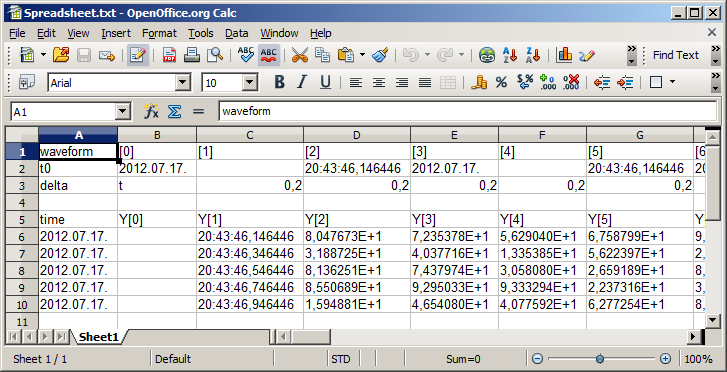Click Find Text field

tap(676, 55)
